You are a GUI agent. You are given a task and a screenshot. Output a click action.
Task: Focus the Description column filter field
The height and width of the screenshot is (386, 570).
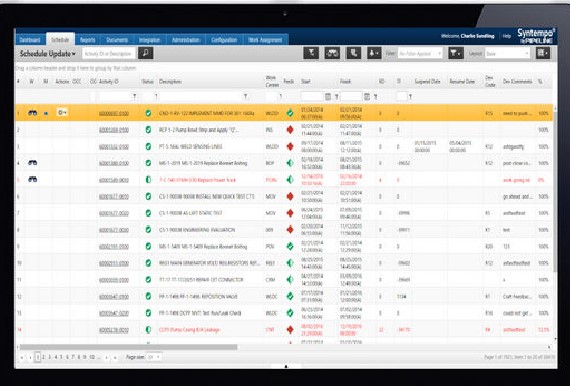(x=201, y=97)
